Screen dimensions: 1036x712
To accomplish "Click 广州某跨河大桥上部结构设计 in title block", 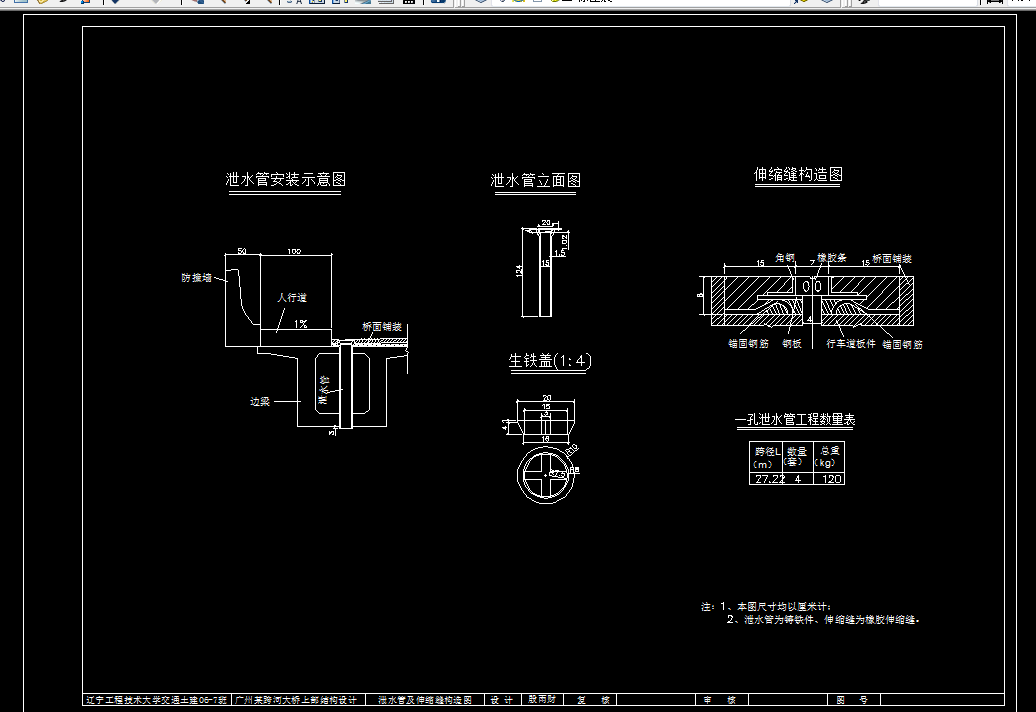I will pos(296,699).
